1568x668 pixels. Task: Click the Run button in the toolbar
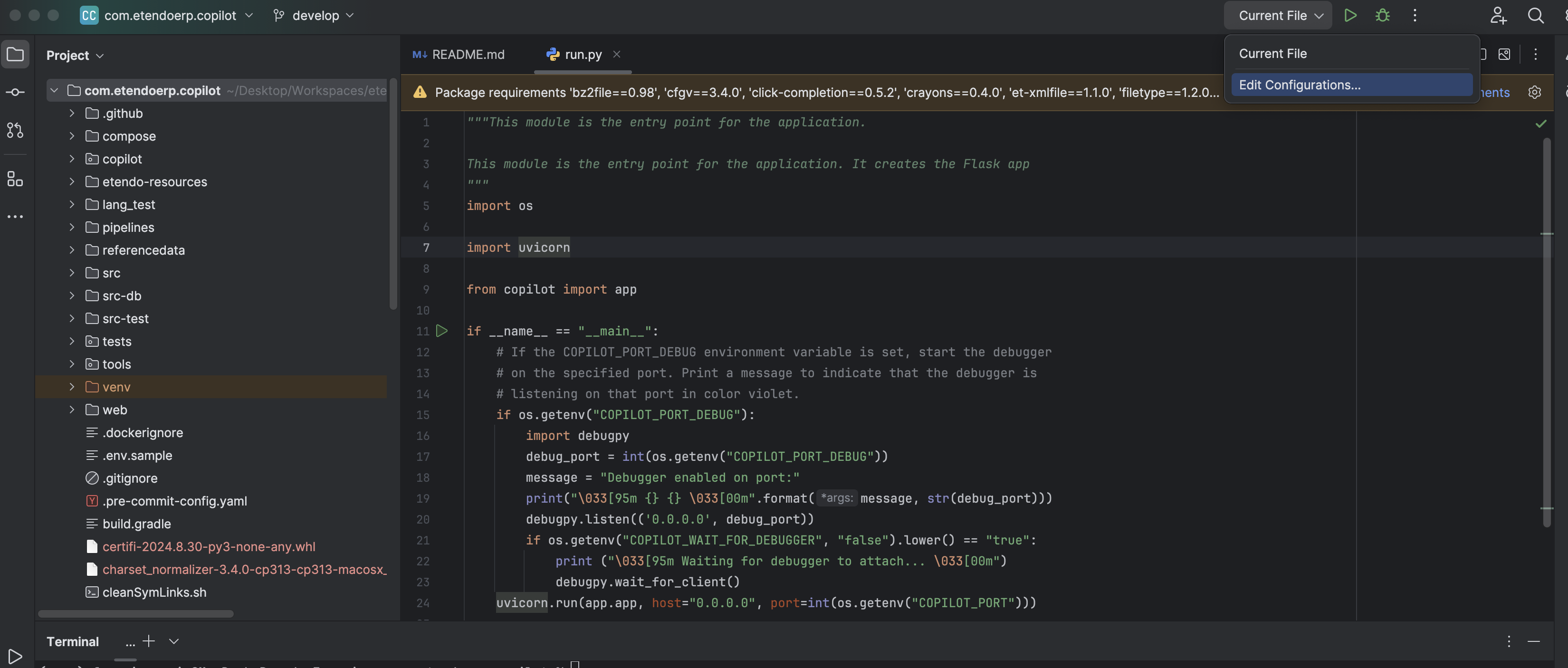point(1350,16)
